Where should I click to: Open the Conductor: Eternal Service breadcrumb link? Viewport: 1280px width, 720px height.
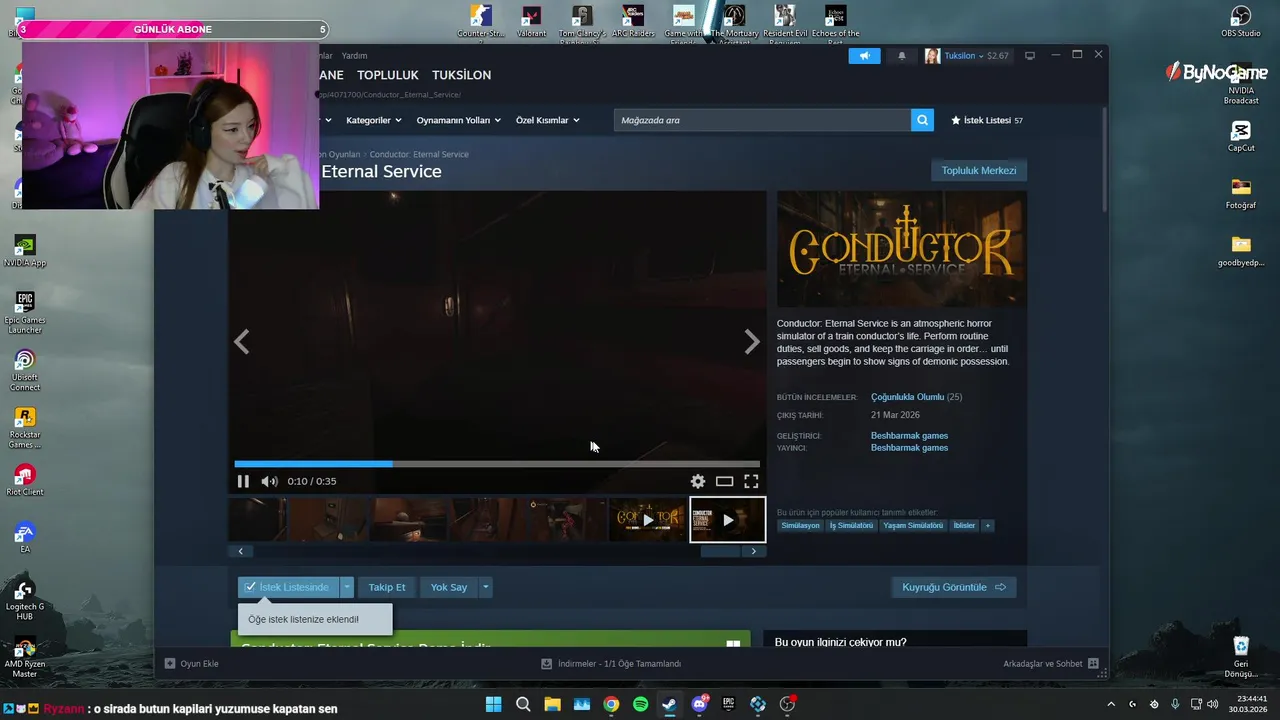(x=419, y=155)
